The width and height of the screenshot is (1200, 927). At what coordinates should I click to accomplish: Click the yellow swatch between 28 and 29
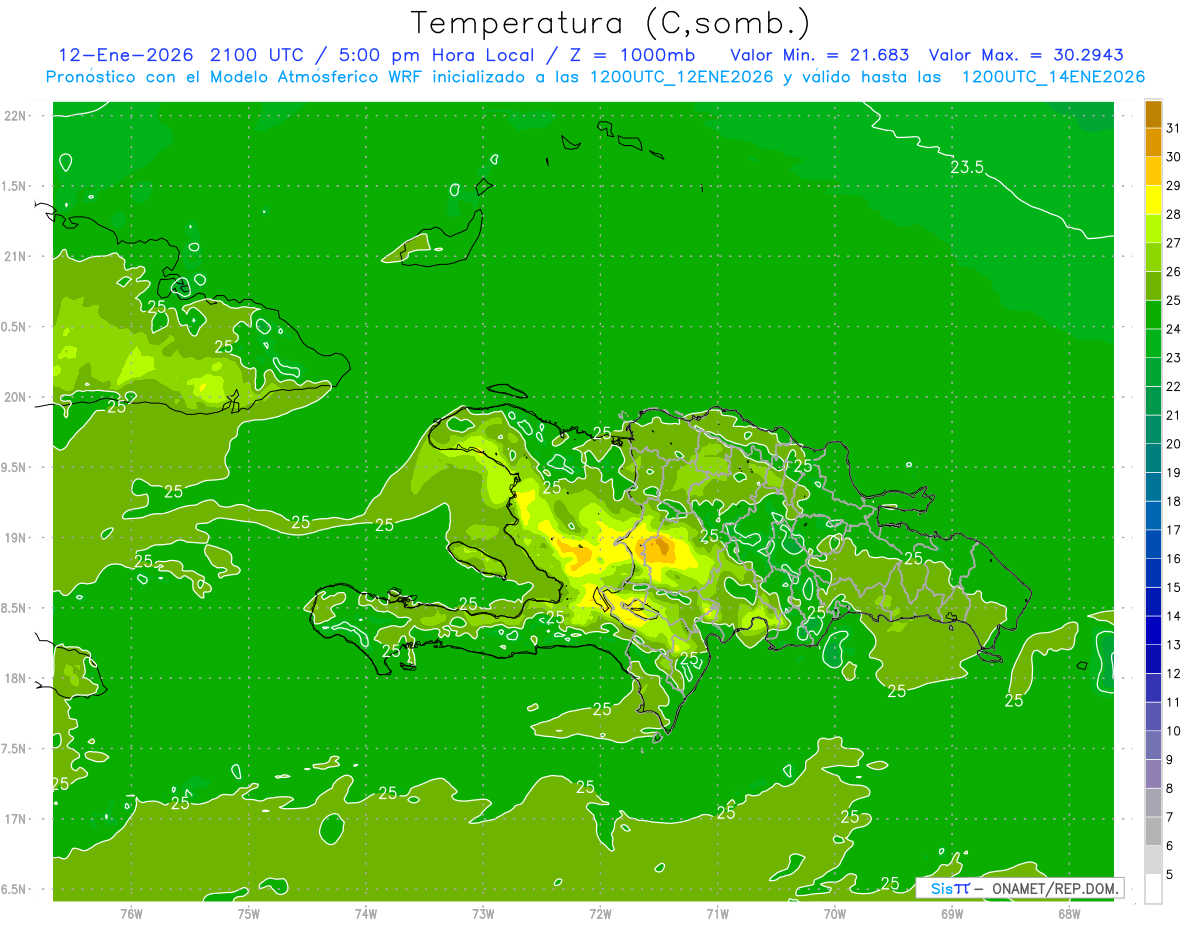coord(1153,200)
